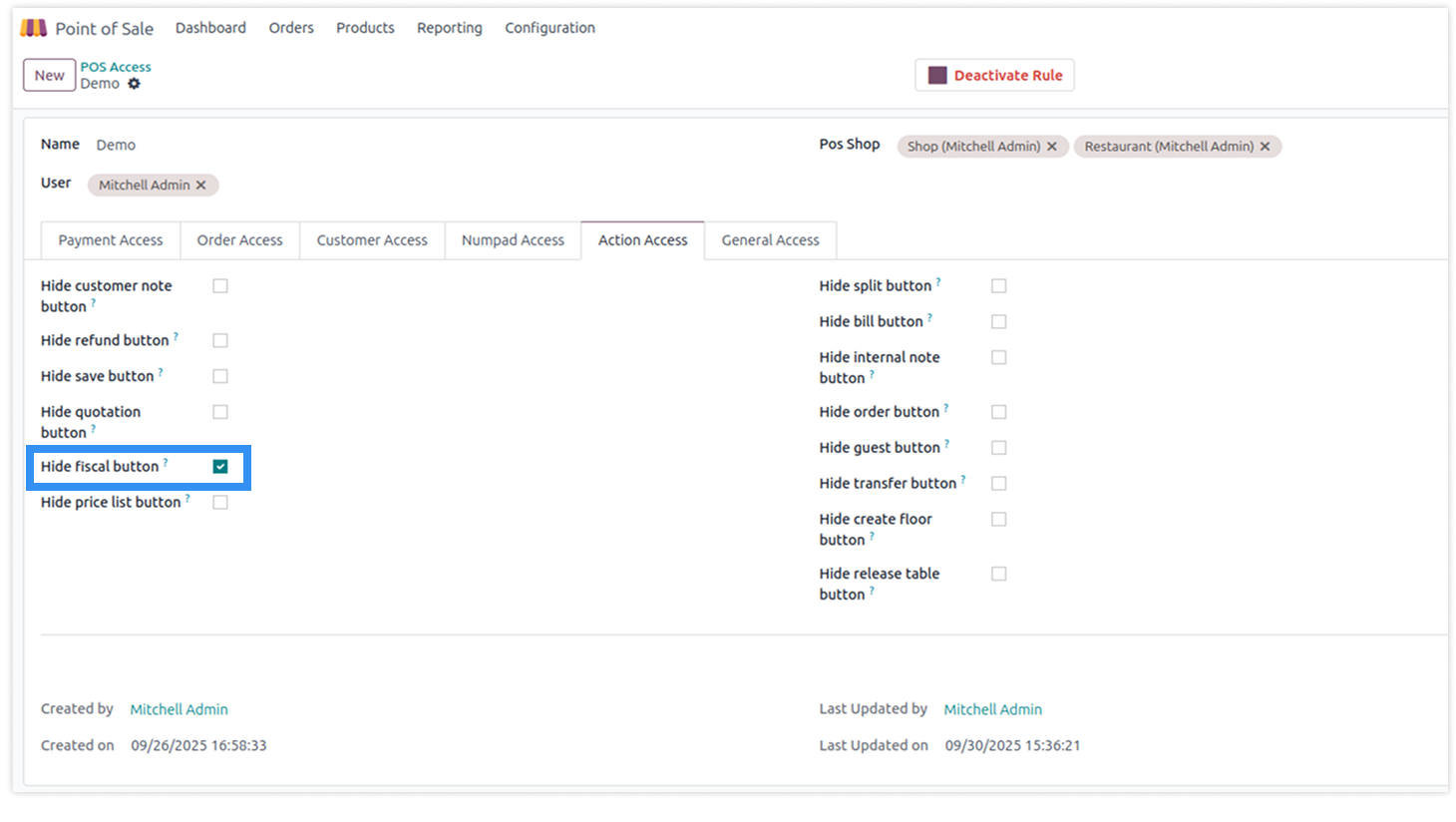The height and width of the screenshot is (822, 1456).
Task: Open the Orders menu
Action: tap(291, 28)
